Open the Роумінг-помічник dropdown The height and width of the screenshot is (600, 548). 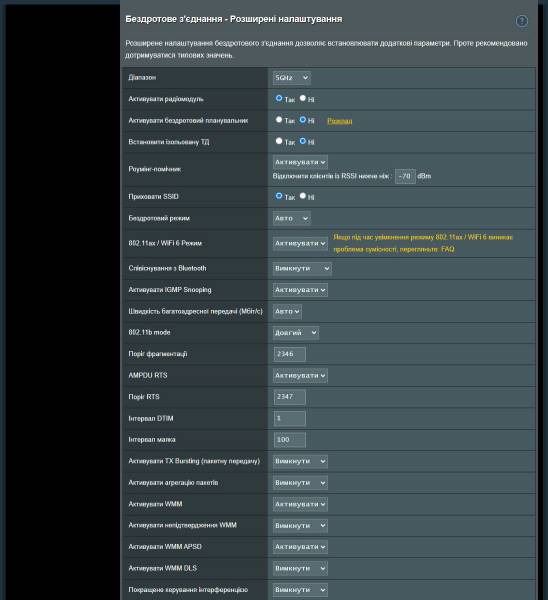coord(300,162)
